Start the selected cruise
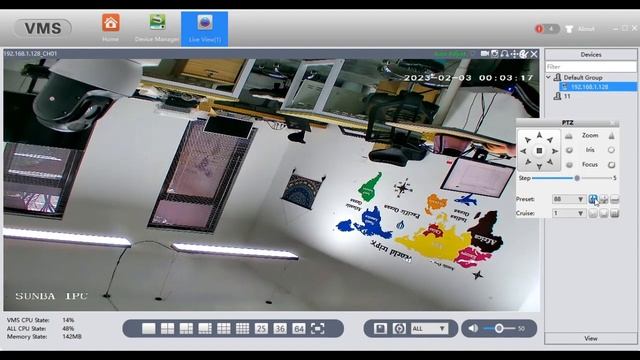This screenshot has height=360, width=640. pyautogui.click(x=593, y=213)
